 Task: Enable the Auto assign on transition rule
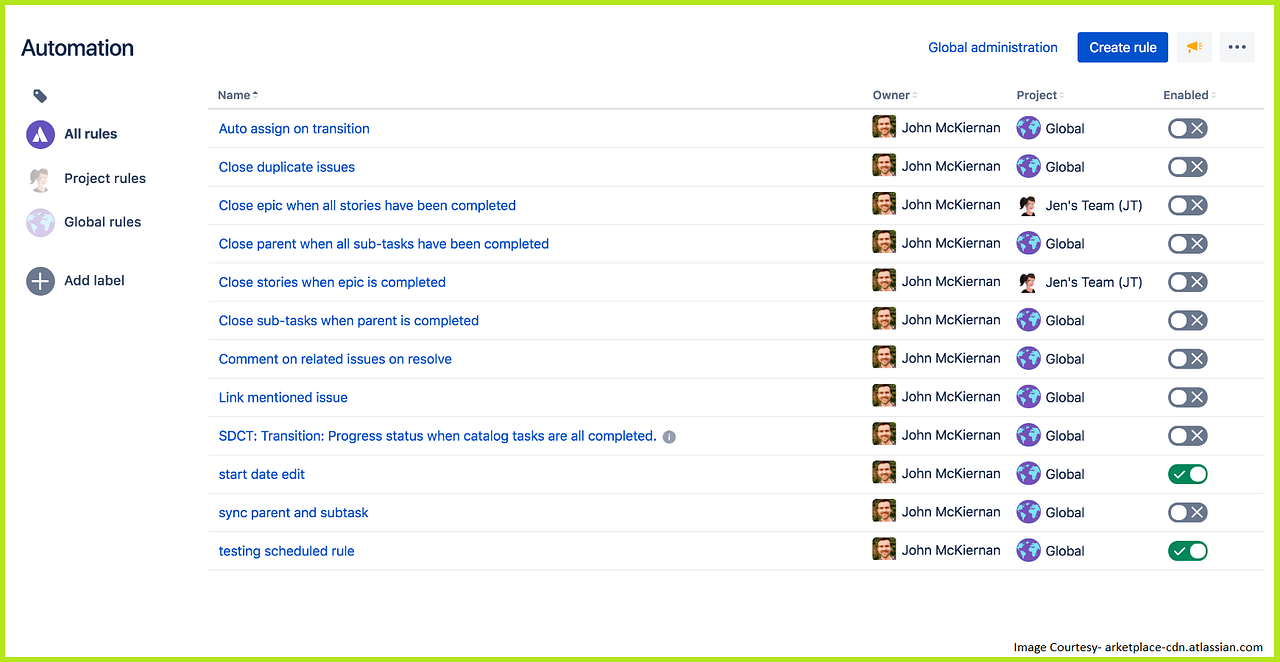[x=1187, y=128]
